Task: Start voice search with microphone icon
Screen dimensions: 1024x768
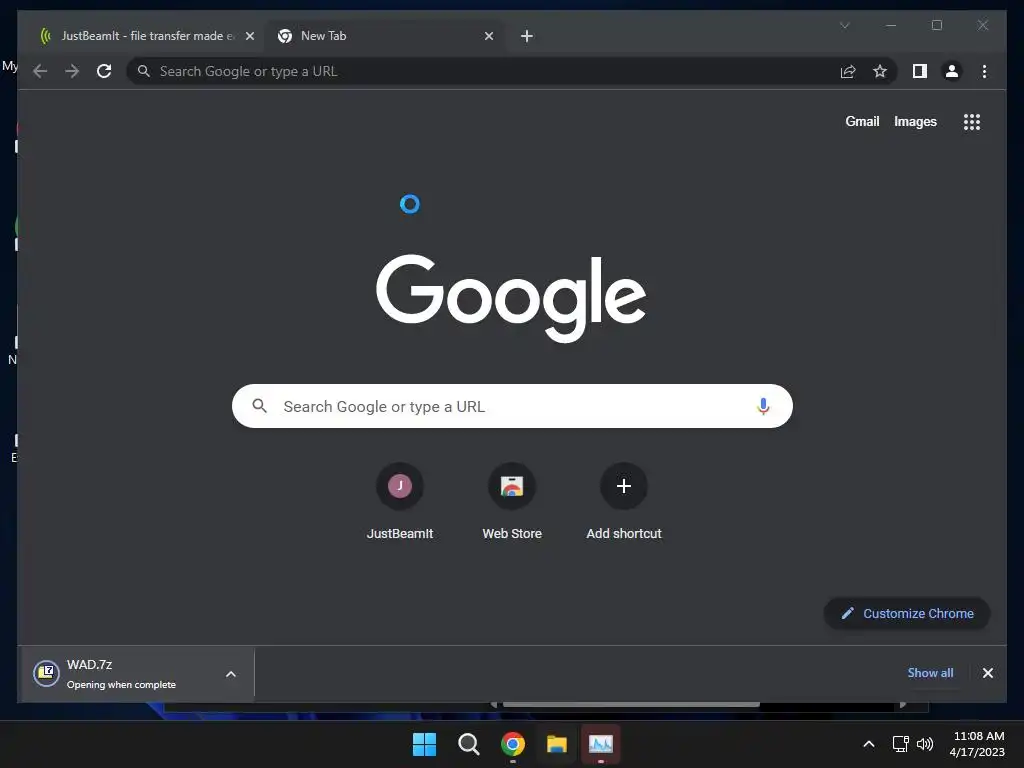Action: (763, 406)
